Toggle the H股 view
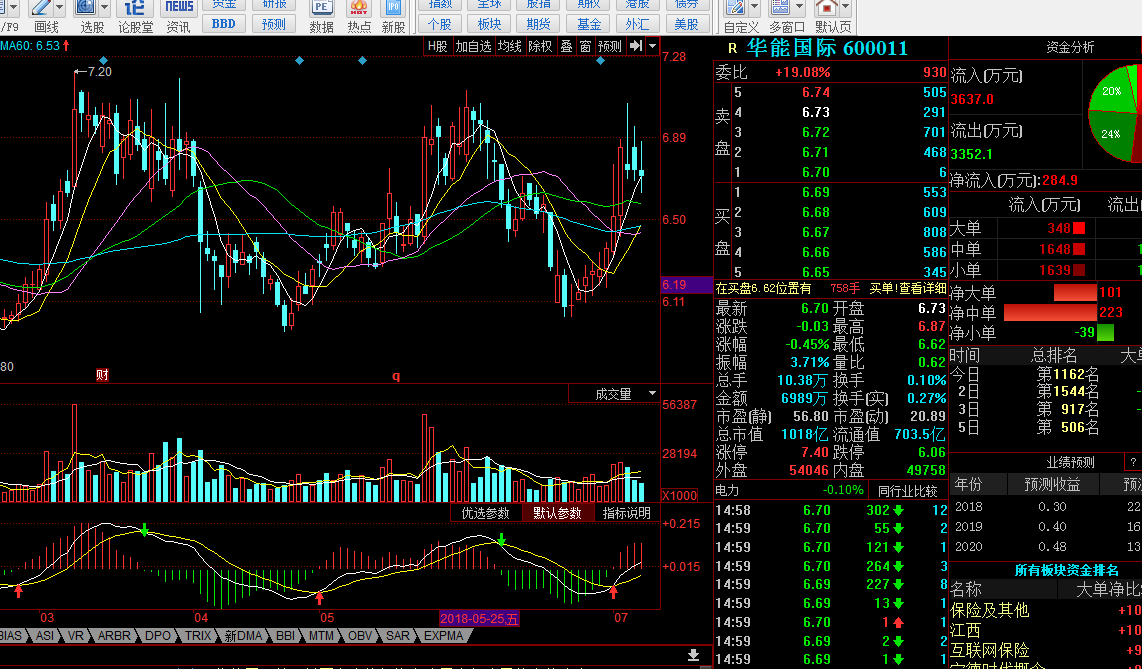This screenshot has height=669, width=1142. (438, 46)
